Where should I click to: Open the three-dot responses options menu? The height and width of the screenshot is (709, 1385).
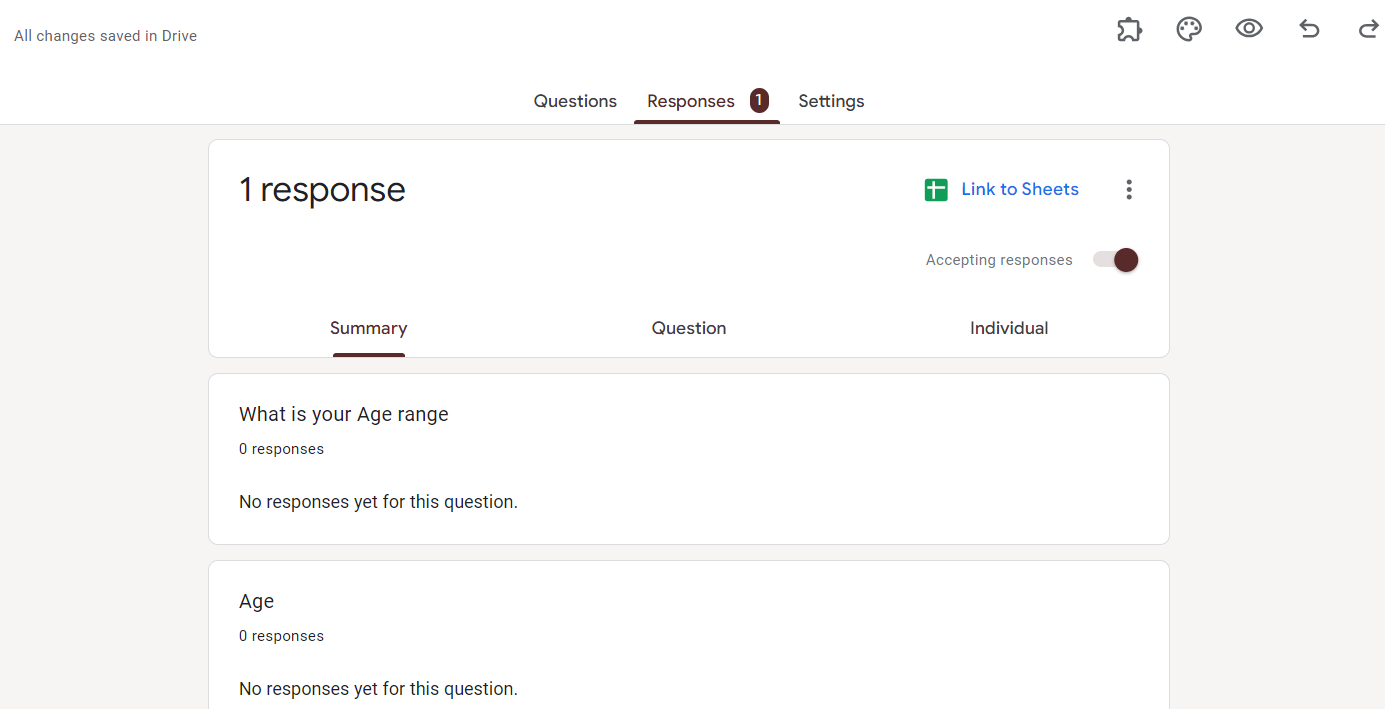click(x=1129, y=190)
